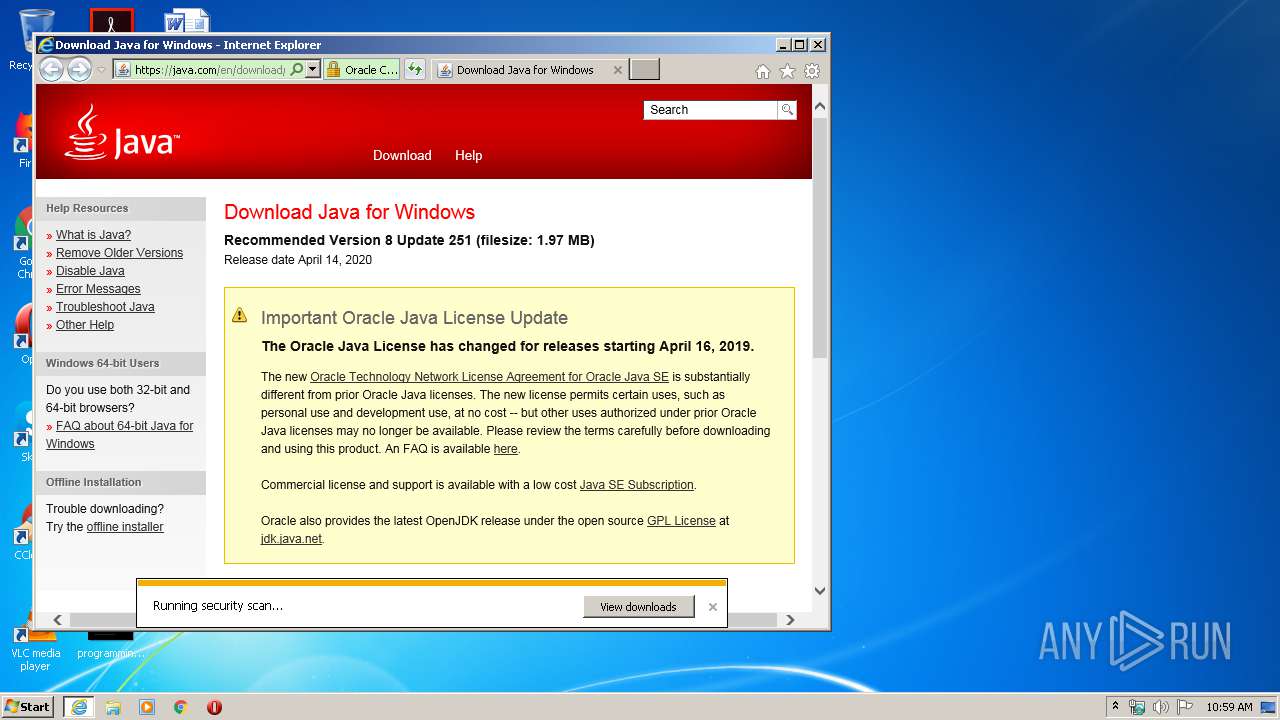Image resolution: width=1280 pixels, height=720 pixels.
Task: Open Windows Explorer from the taskbar
Action: point(113,707)
